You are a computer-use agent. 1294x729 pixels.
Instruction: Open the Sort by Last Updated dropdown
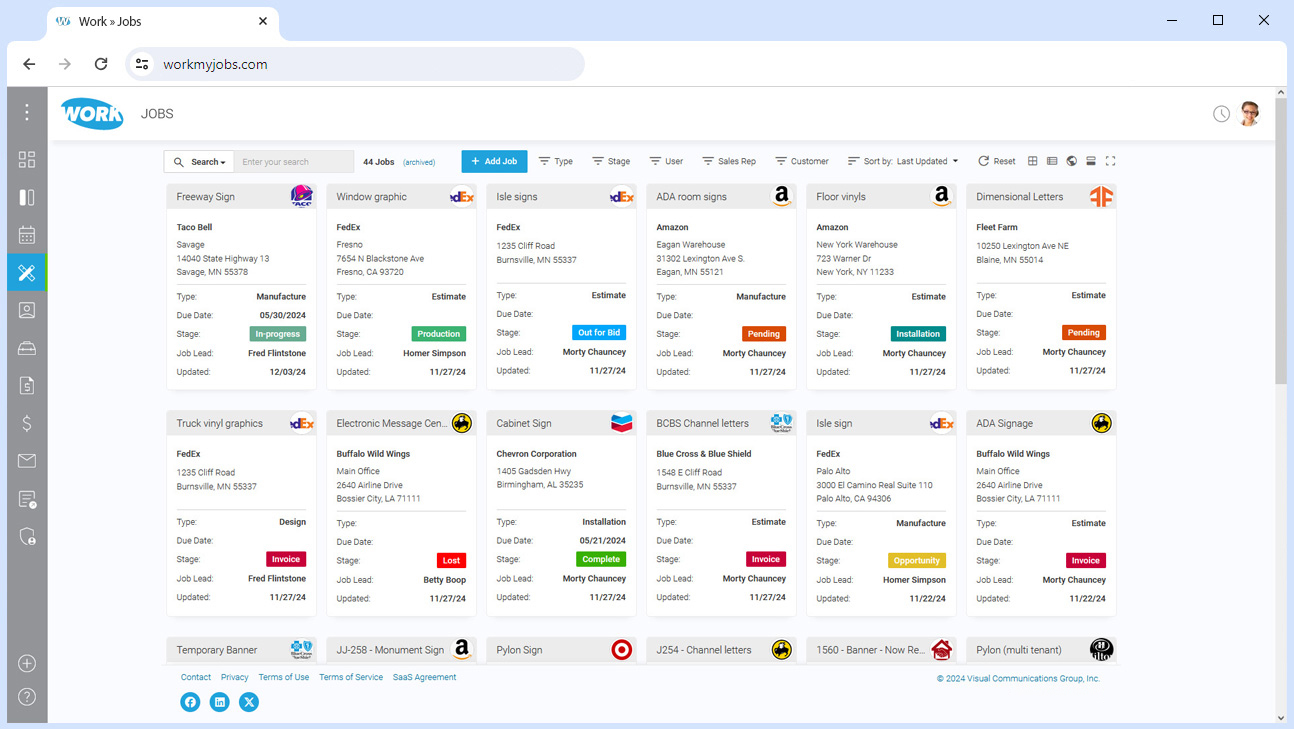point(903,161)
